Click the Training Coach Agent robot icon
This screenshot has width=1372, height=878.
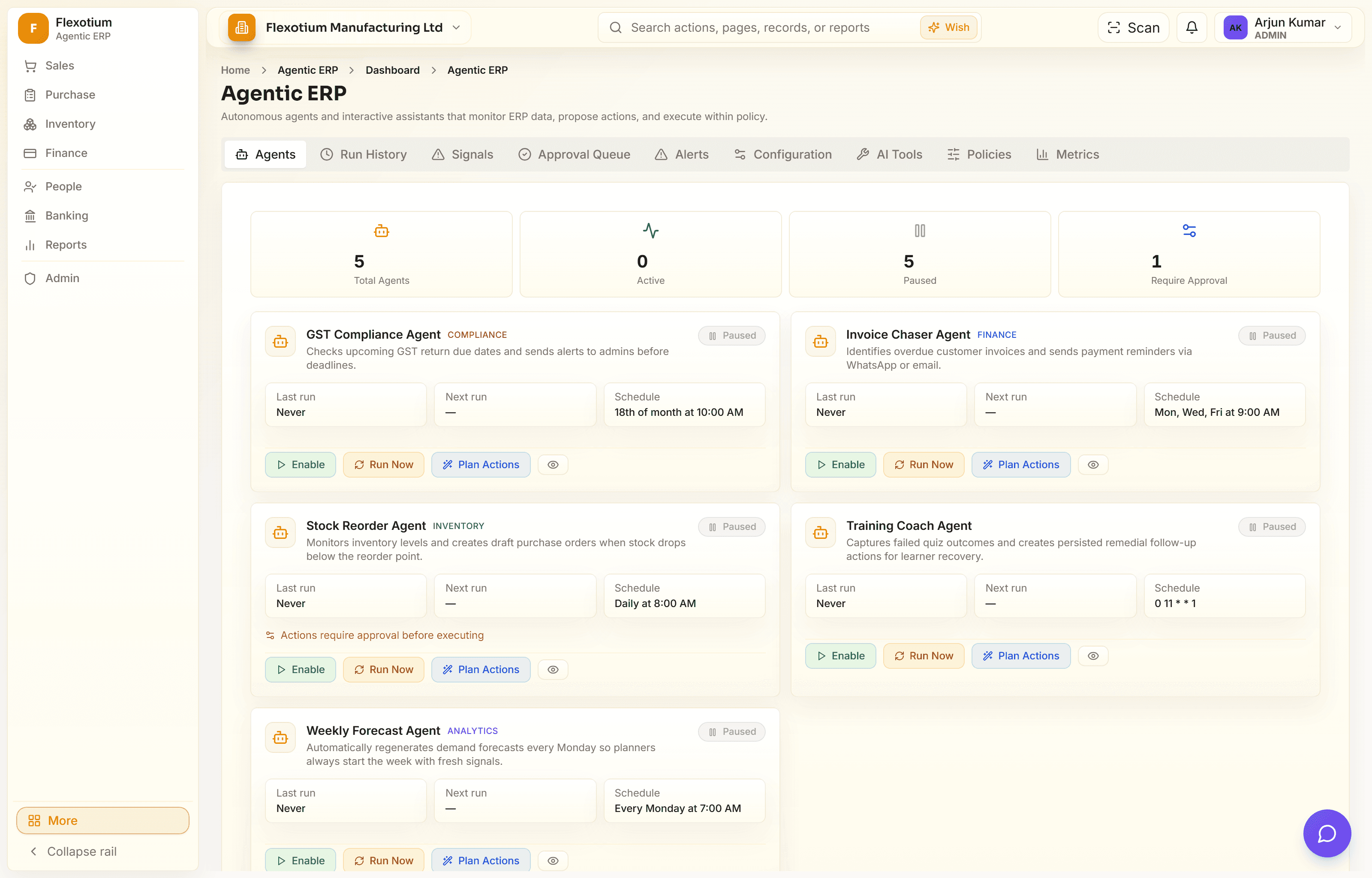click(x=820, y=532)
